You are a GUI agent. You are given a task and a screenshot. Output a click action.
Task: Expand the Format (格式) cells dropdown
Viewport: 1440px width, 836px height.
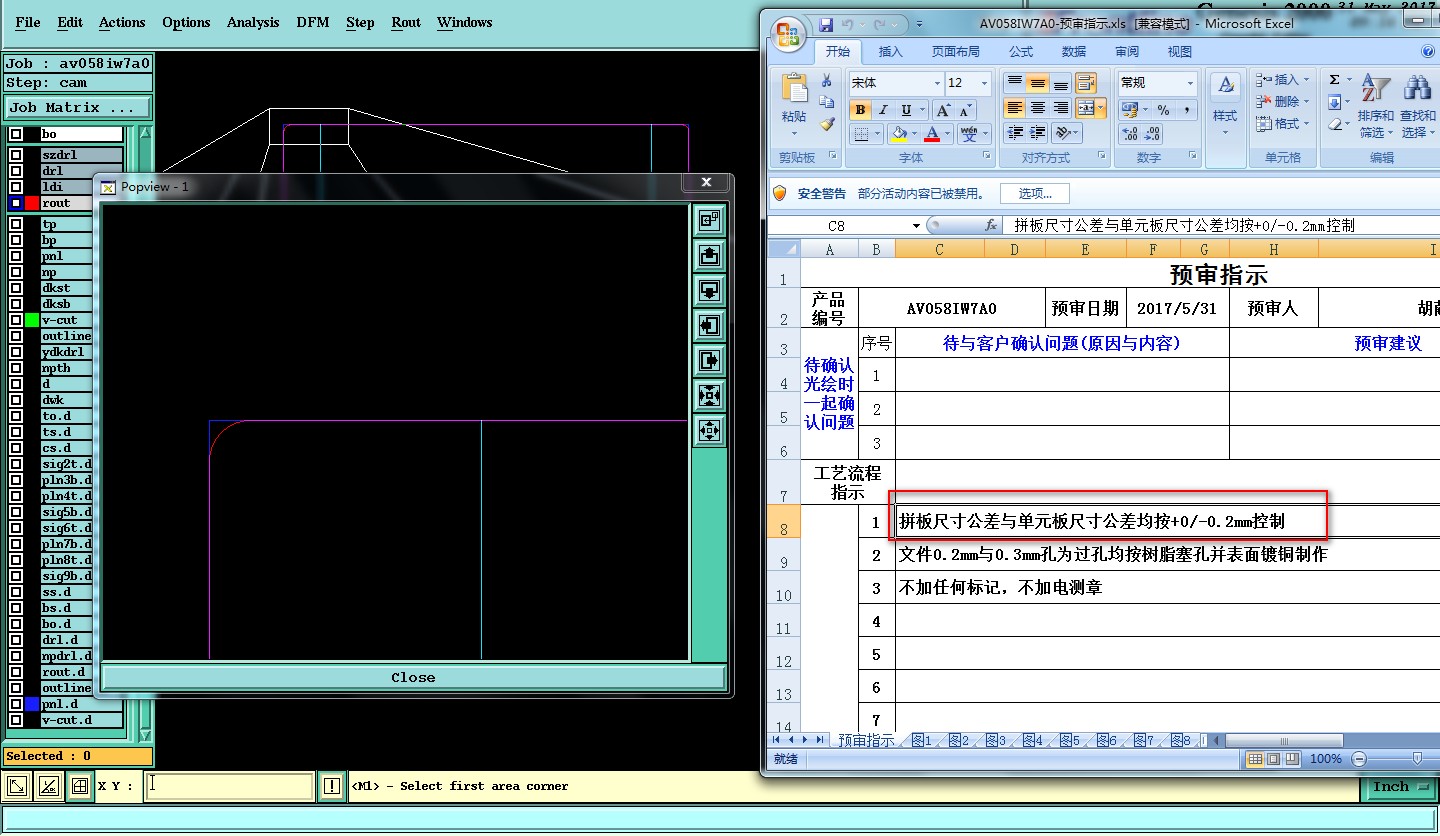pyautogui.click(x=1308, y=124)
